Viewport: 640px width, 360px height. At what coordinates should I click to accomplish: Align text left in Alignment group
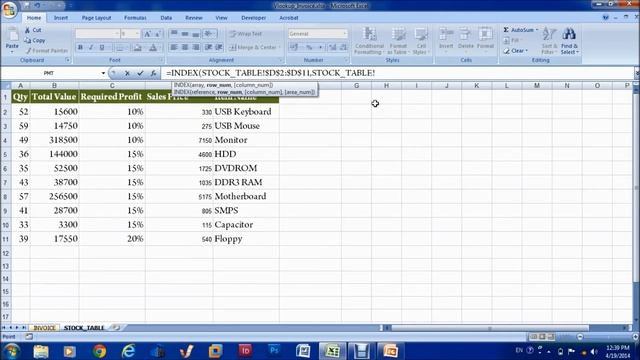pyautogui.click(x=173, y=47)
